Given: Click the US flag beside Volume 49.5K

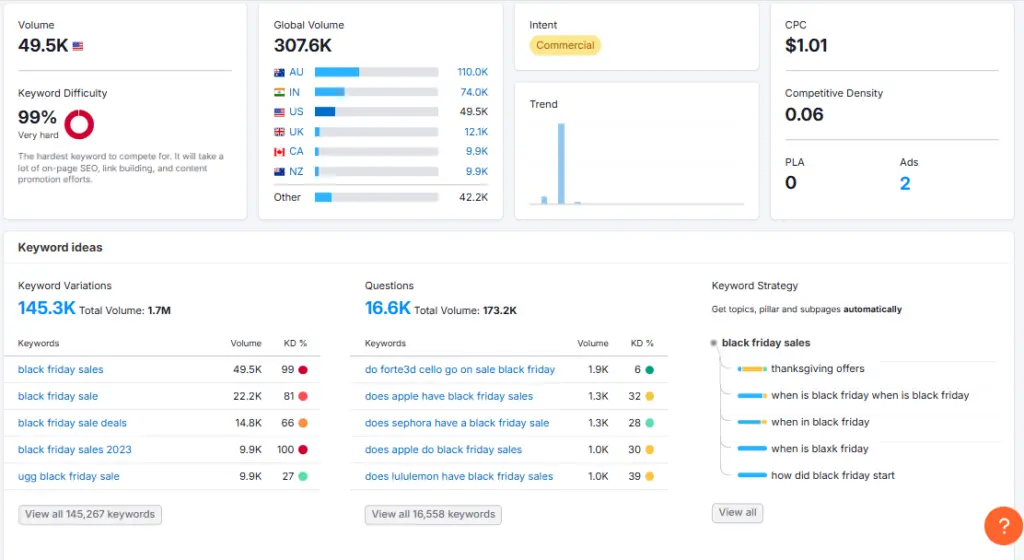Looking at the screenshot, I should pos(78,46).
